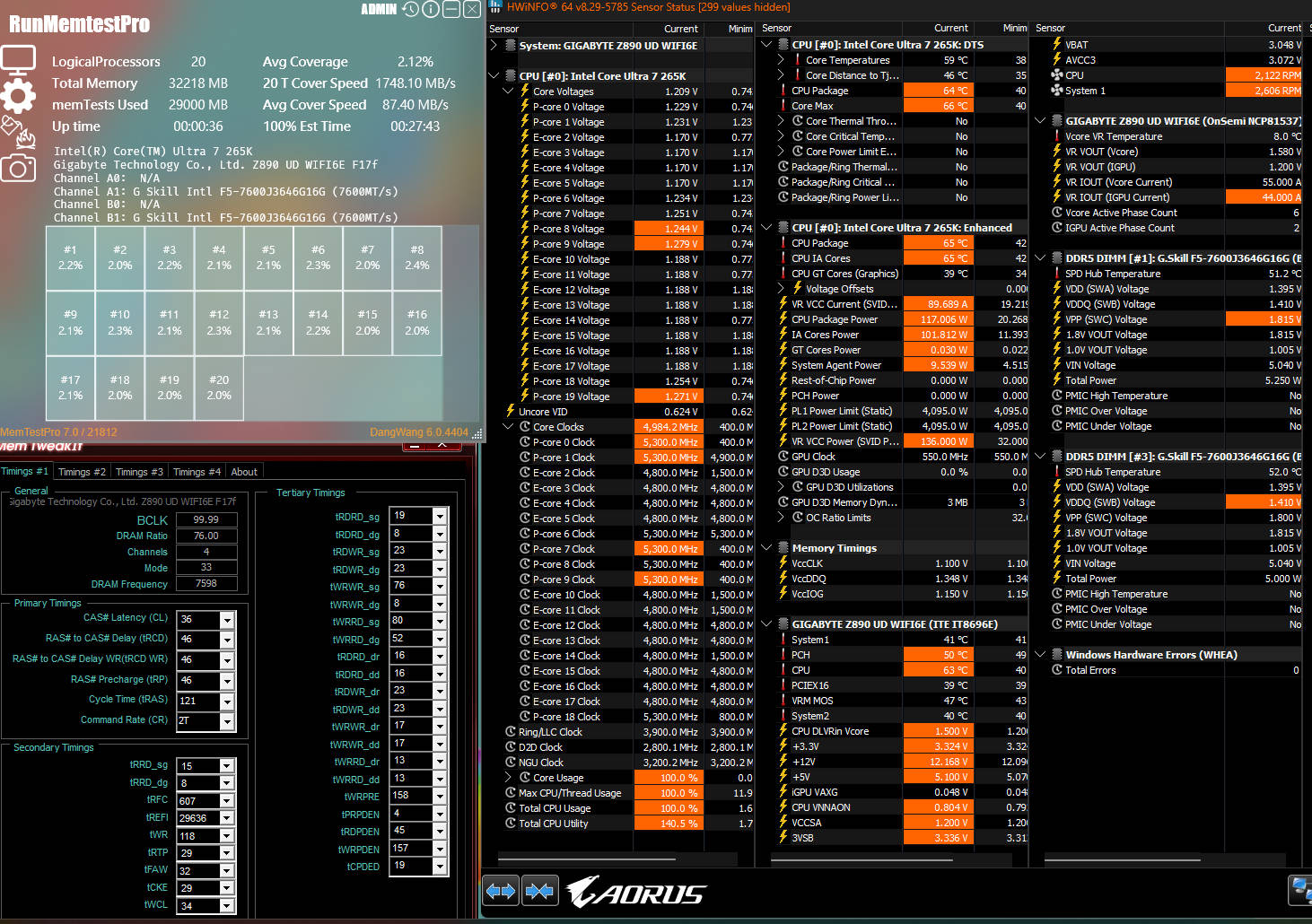
Task: Expand the OC Ratio Limits row
Action: point(781,518)
